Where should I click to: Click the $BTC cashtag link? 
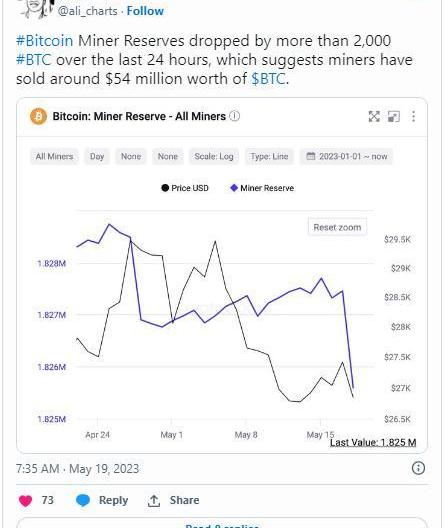(269, 79)
